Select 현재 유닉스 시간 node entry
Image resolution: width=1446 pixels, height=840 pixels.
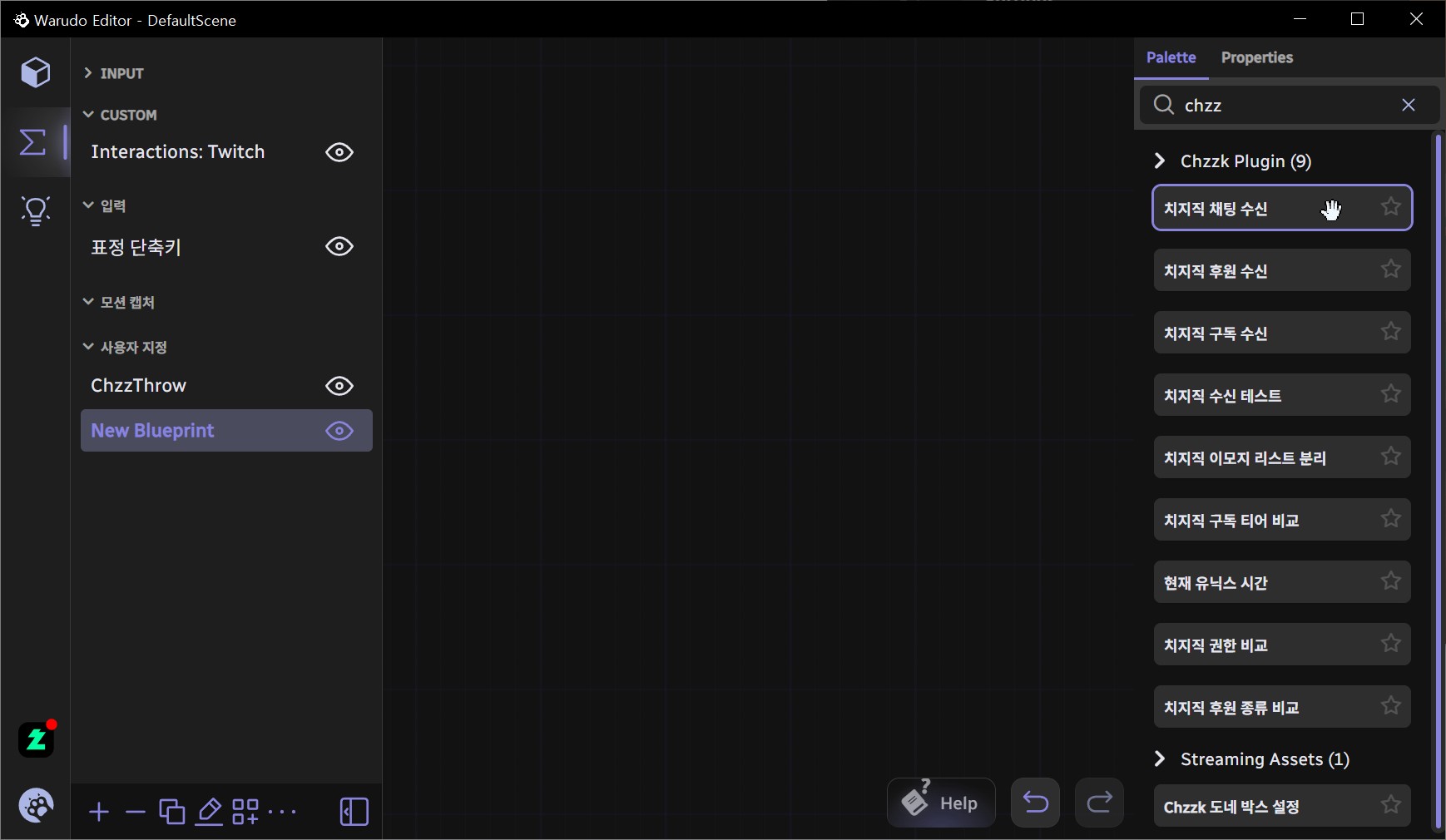pos(1282,582)
